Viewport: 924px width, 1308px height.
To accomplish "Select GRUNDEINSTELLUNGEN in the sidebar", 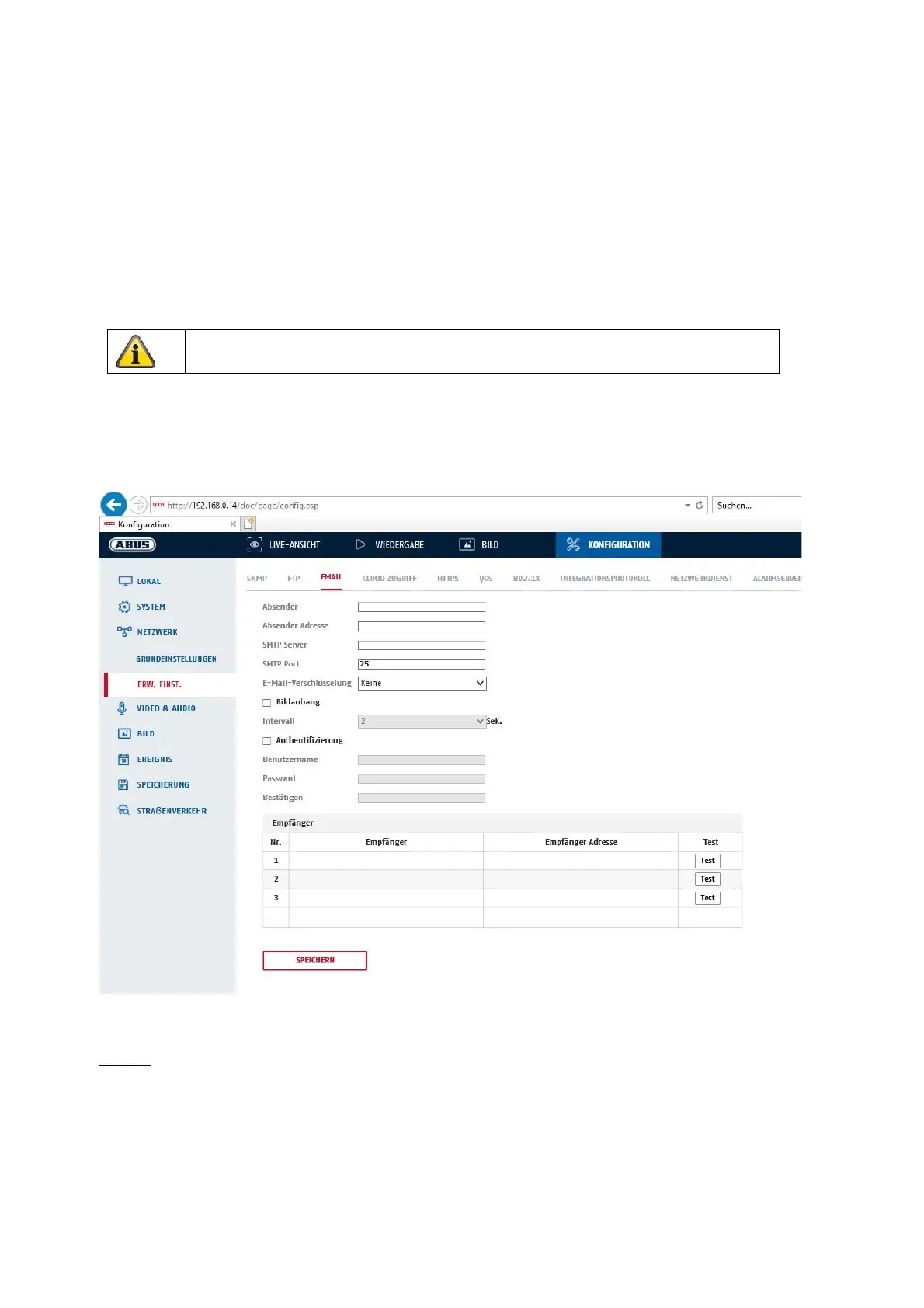I will coord(176,659).
